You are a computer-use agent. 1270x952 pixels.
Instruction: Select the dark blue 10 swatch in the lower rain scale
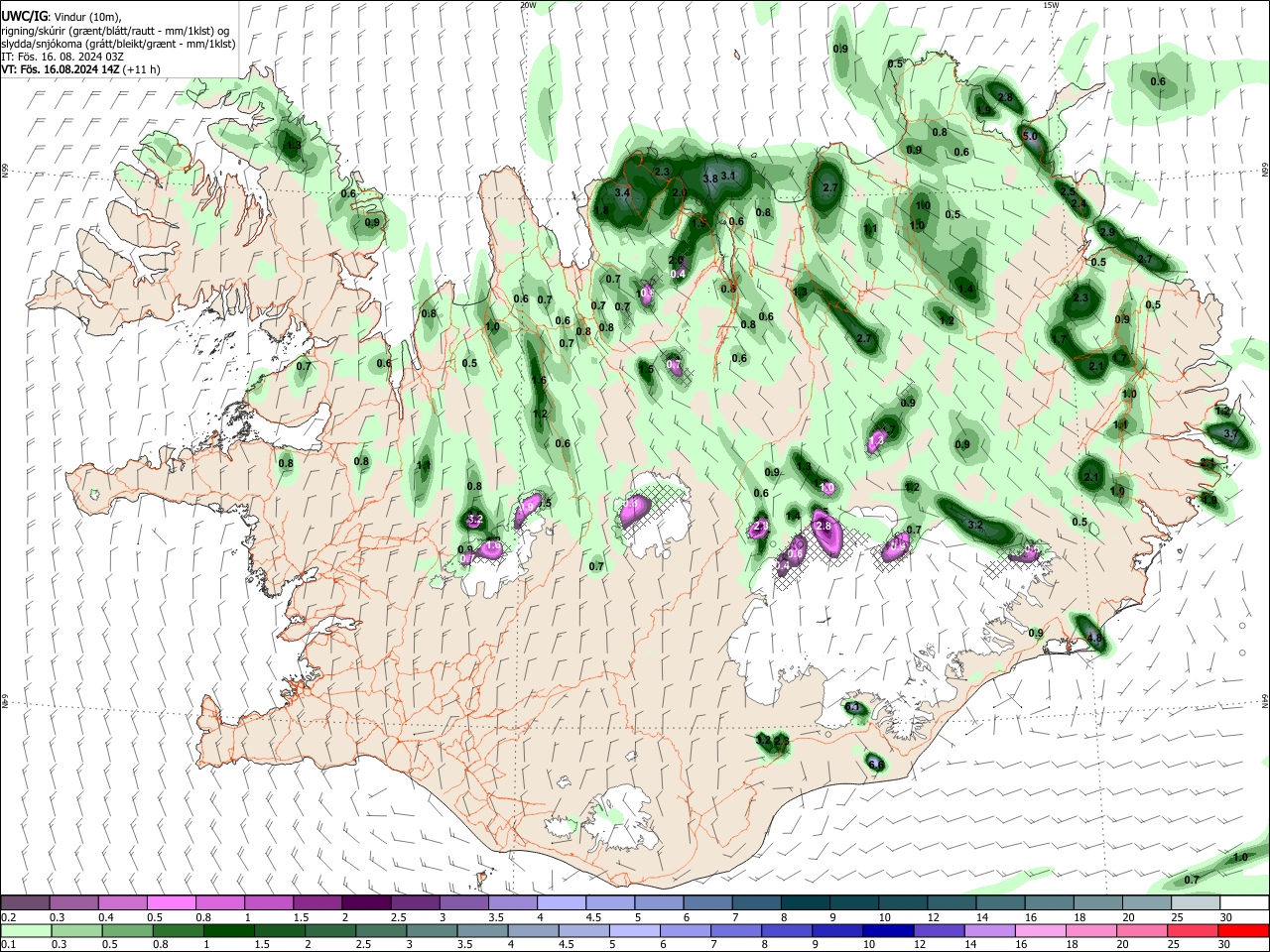click(887, 930)
